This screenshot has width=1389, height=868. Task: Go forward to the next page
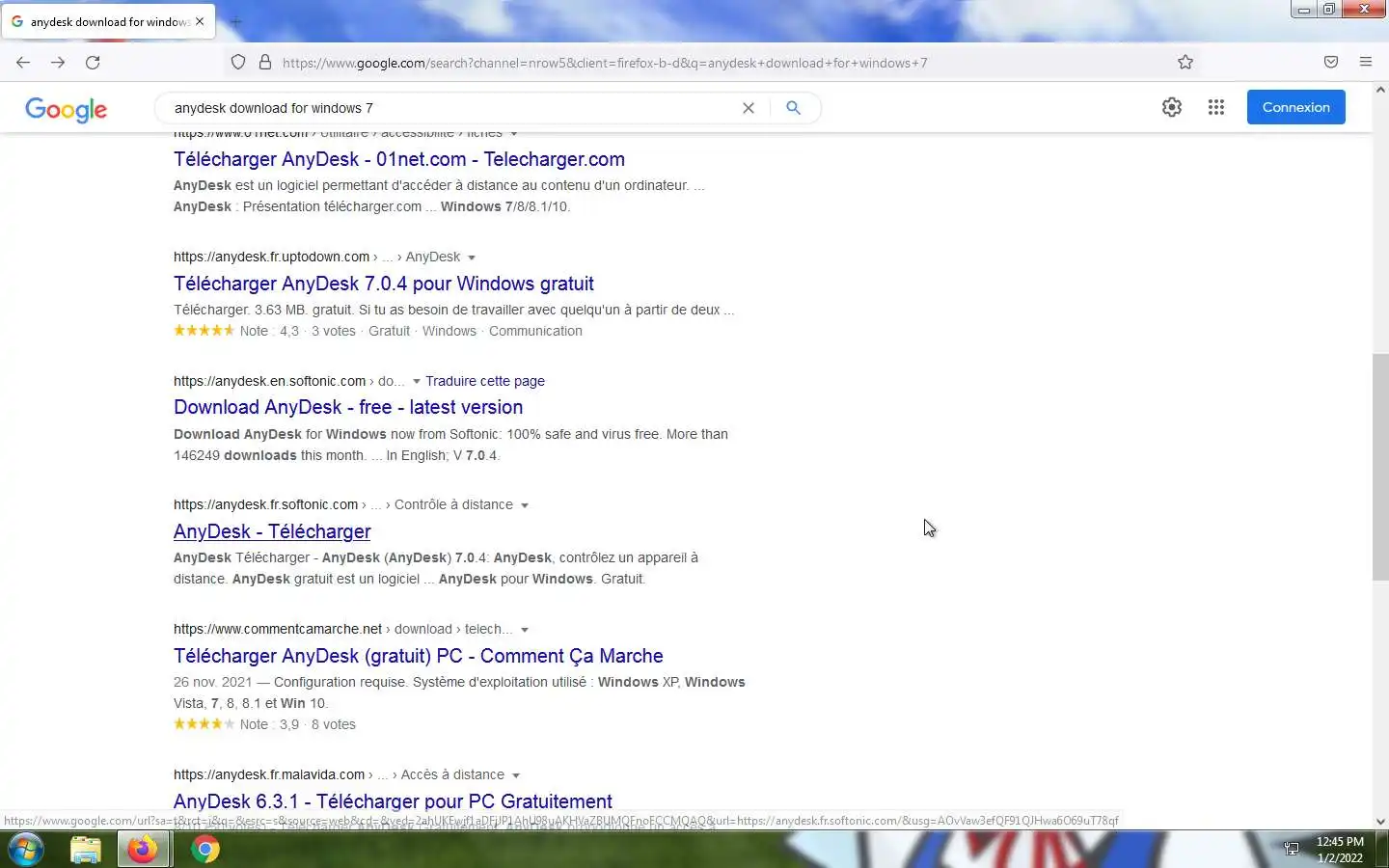click(58, 63)
